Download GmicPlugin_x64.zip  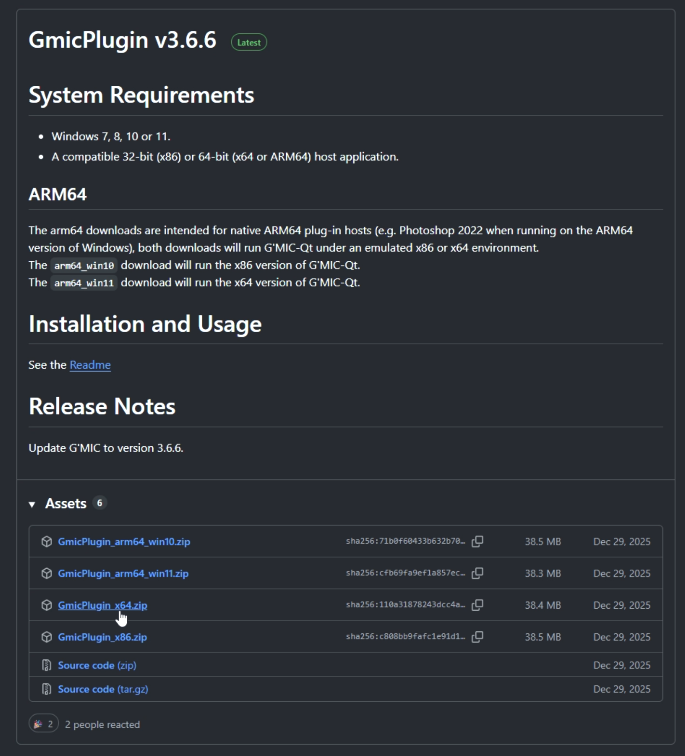pos(102,605)
